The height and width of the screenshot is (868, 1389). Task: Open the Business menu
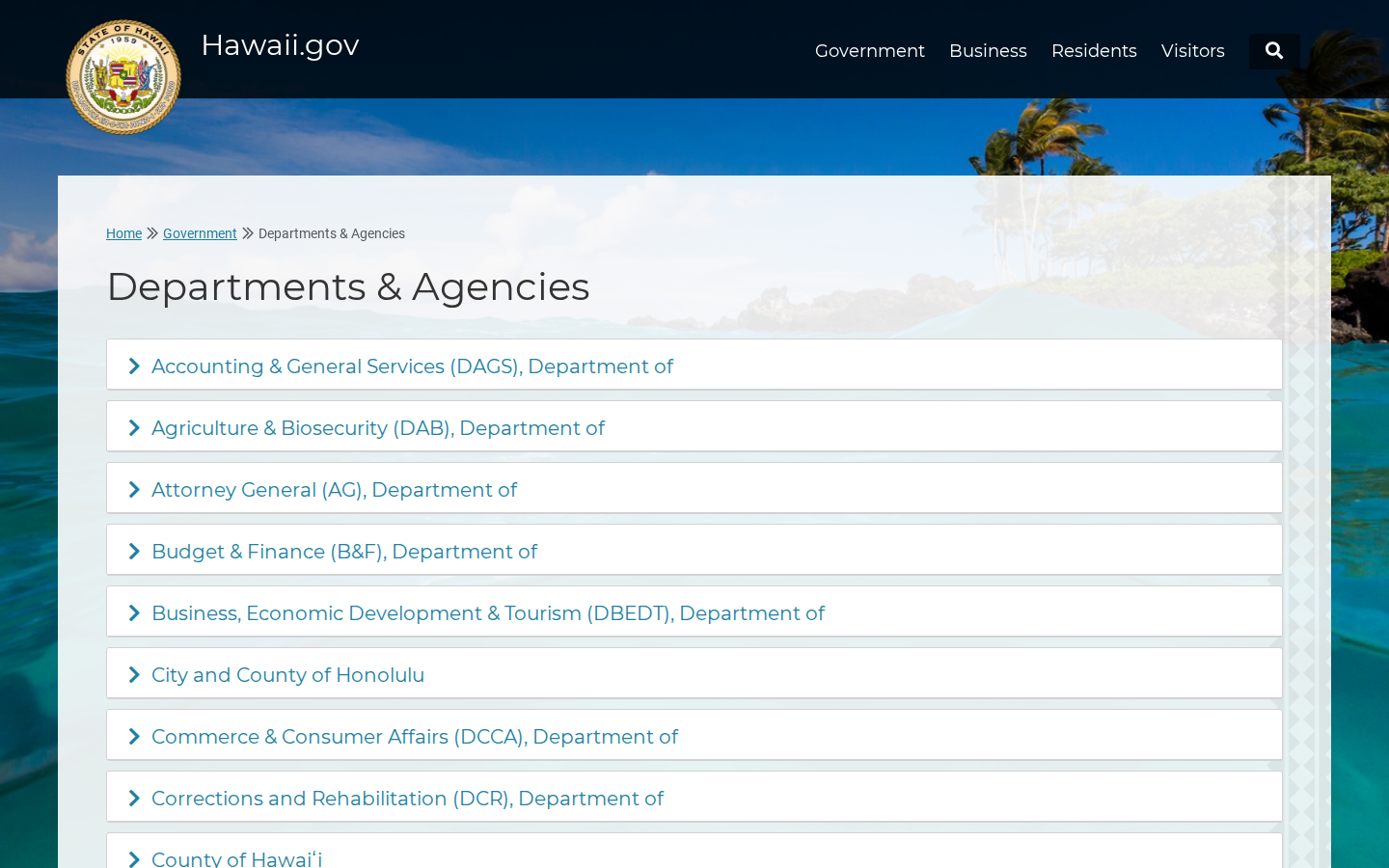click(x=988, y=51)
